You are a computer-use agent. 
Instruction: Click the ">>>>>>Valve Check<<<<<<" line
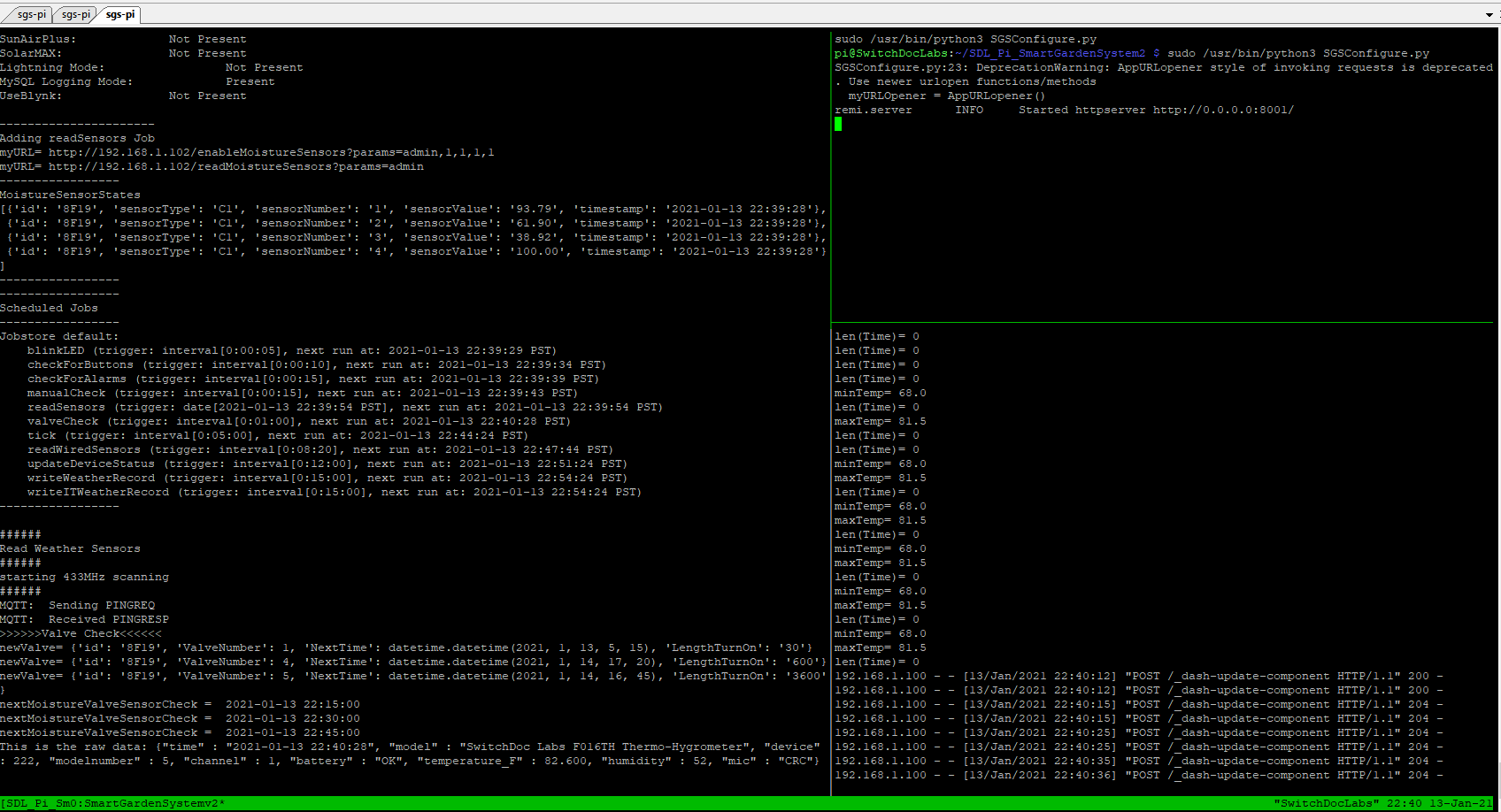coord(81,633)
